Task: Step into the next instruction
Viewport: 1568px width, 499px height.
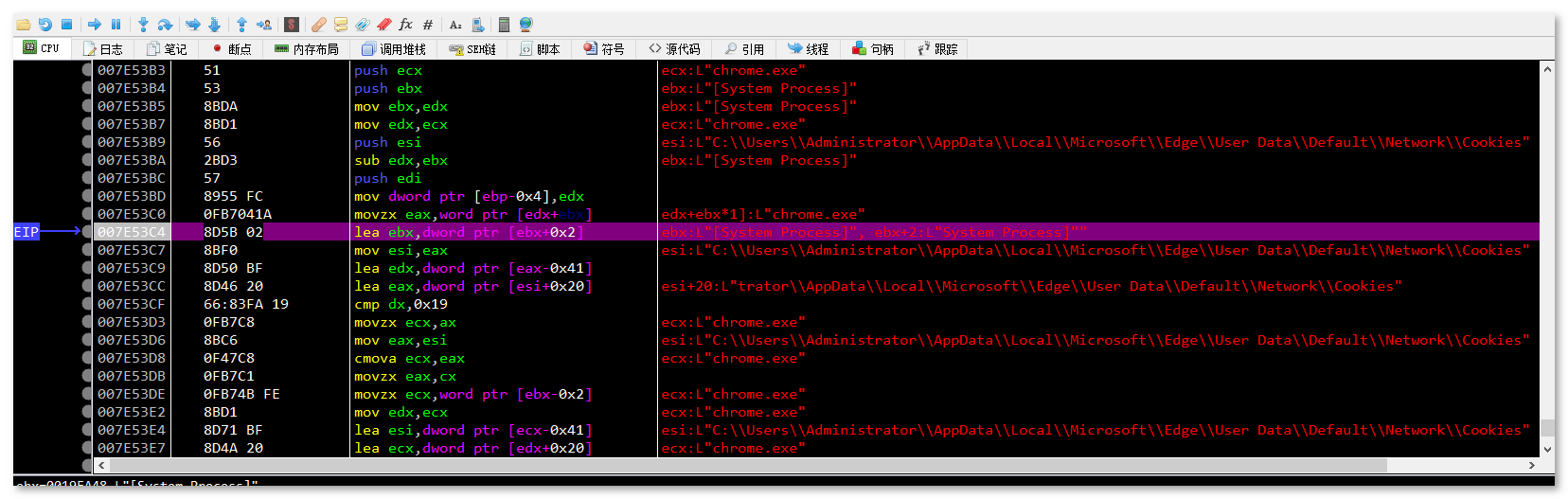Action: pyautogui.click(x=143, y=25)
